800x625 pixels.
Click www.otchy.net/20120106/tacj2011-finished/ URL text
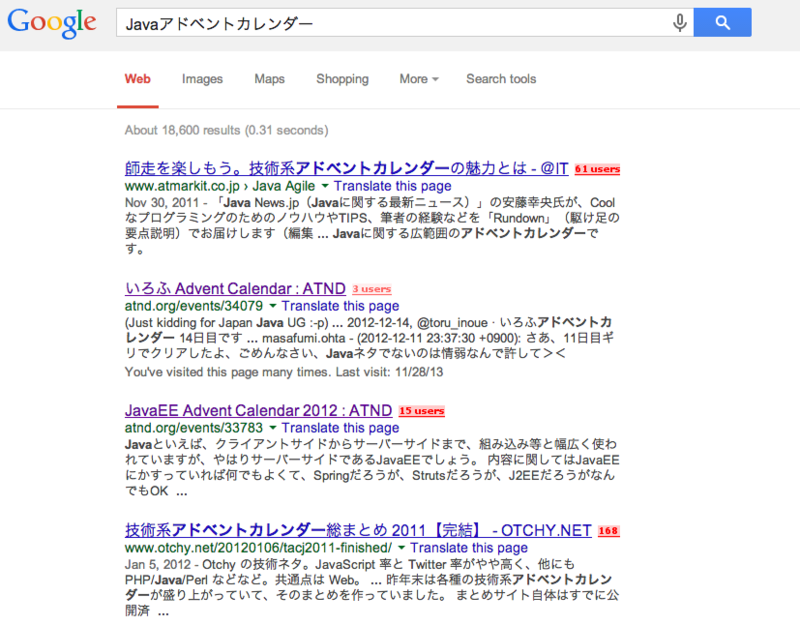259,547
